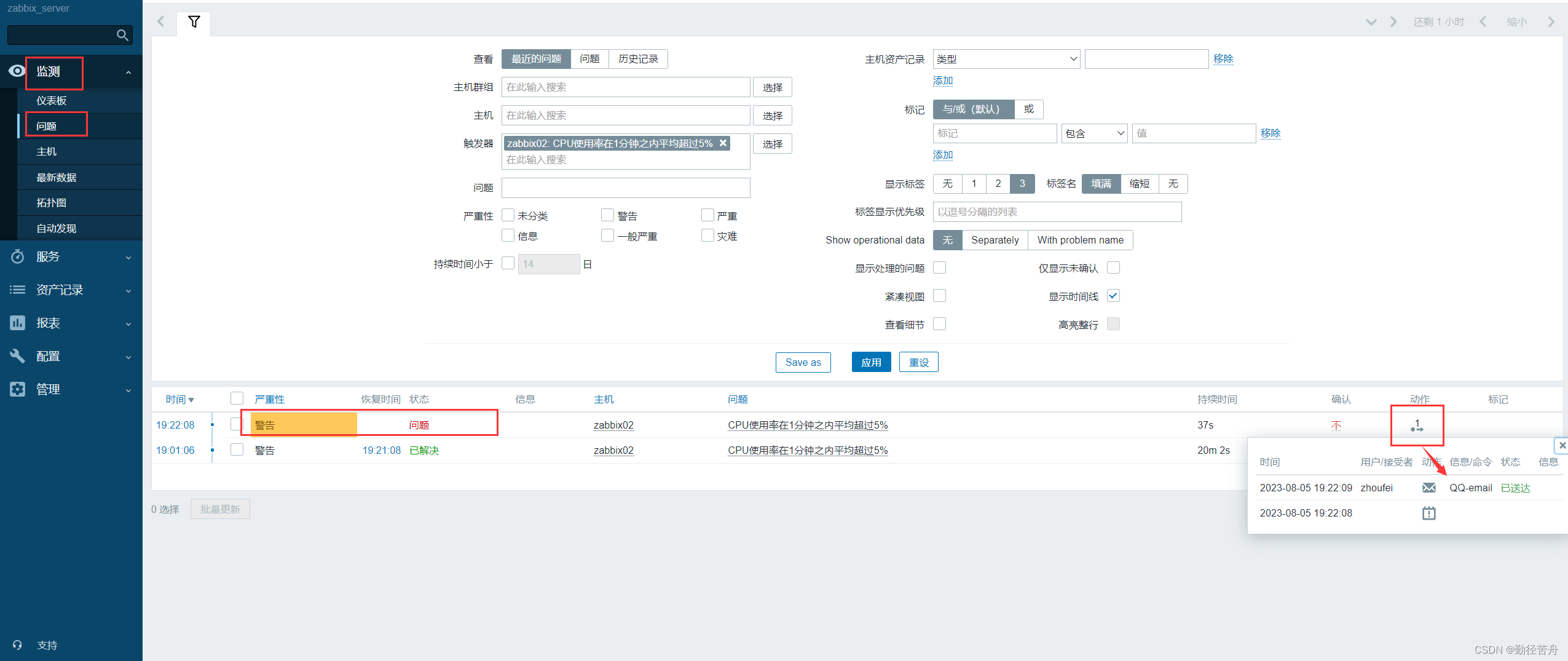
Task: Click the actions icon with count 1
Action: 1417,425
